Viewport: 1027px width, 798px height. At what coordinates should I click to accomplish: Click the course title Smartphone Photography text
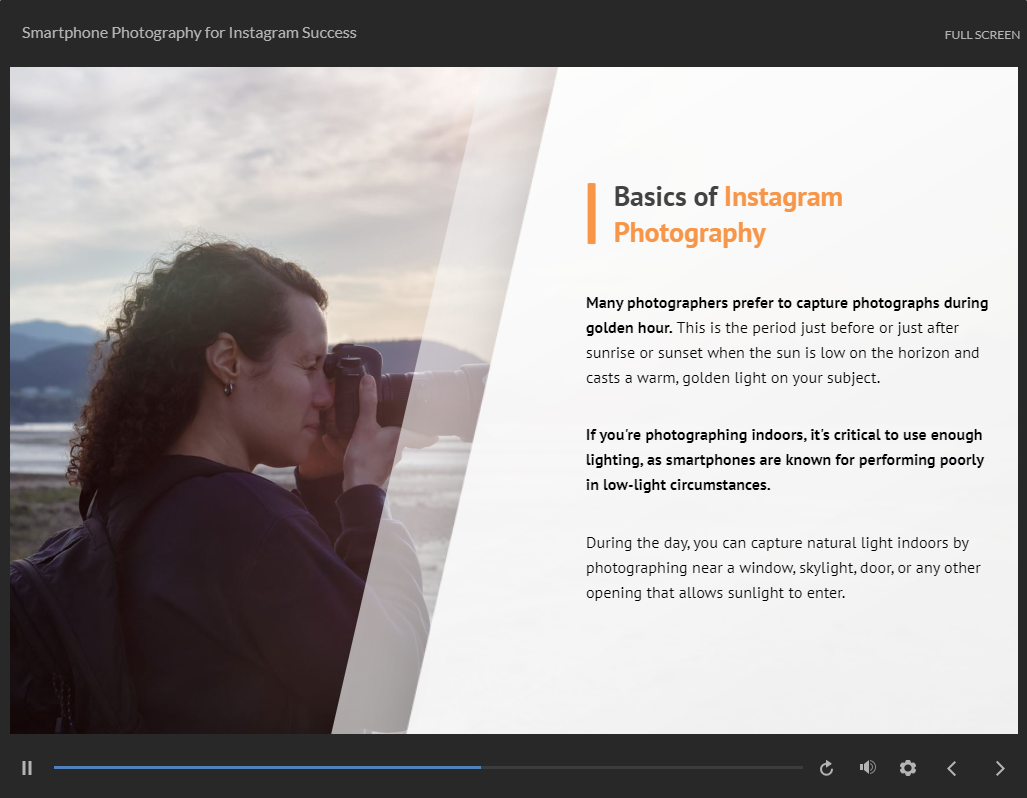coord(189,33)
